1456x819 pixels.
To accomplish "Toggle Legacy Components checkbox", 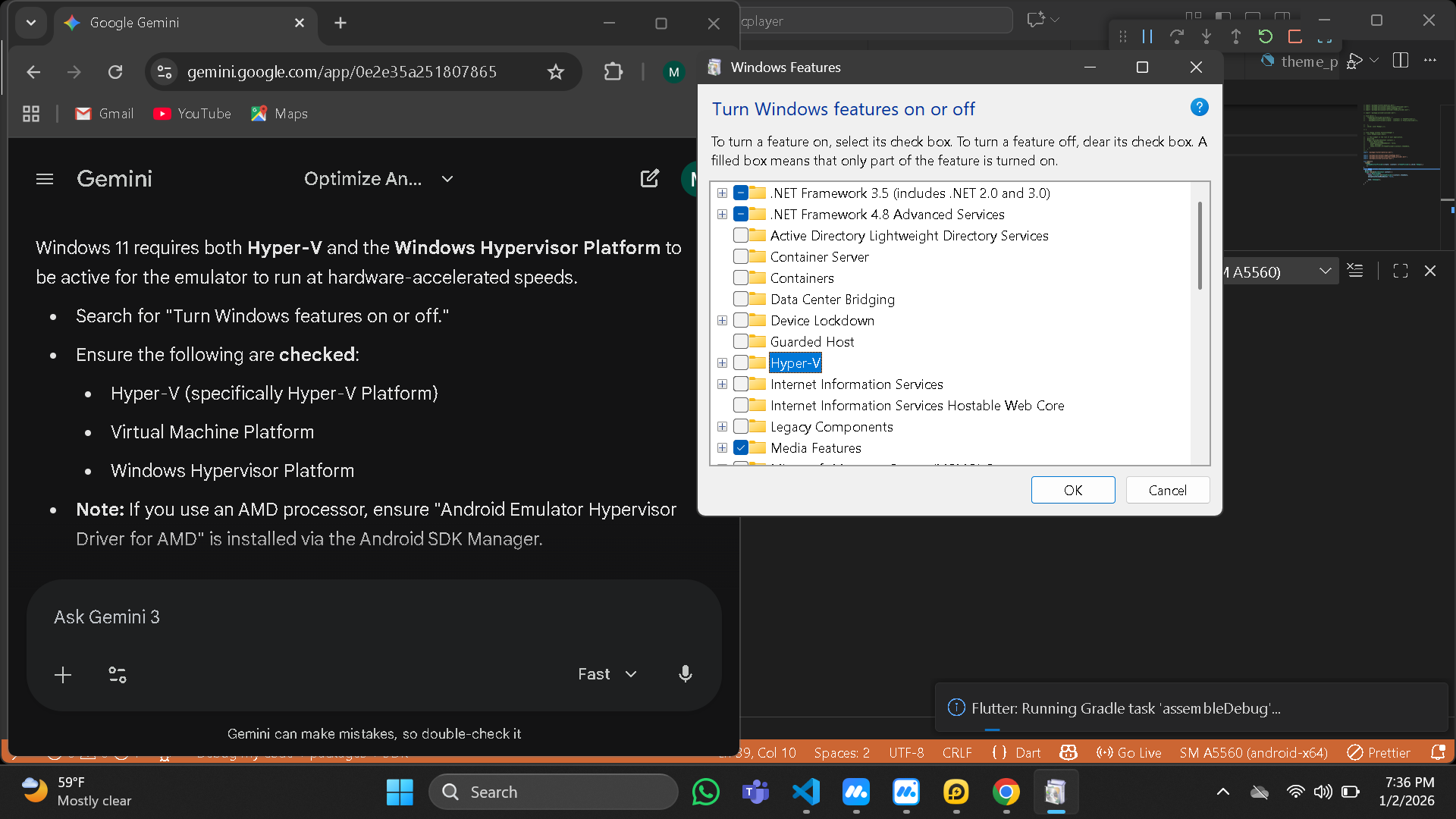I will point(741,427).
